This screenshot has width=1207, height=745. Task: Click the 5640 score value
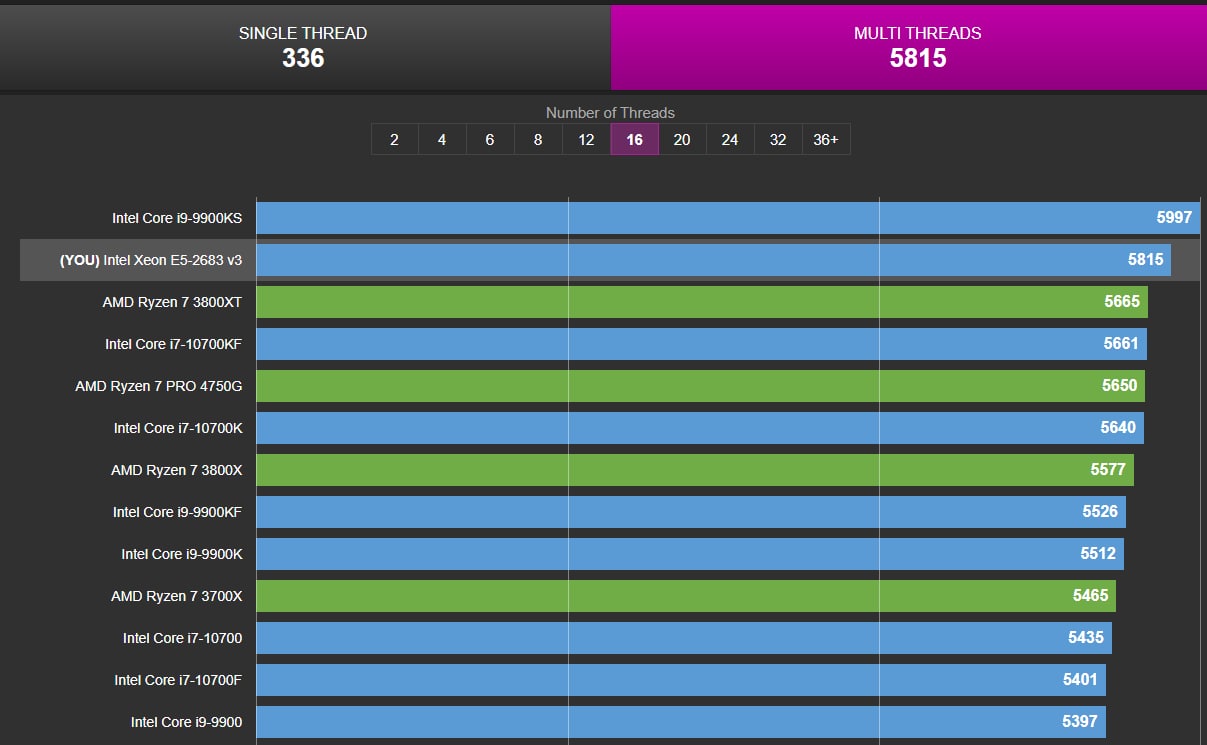point(1118,427)
